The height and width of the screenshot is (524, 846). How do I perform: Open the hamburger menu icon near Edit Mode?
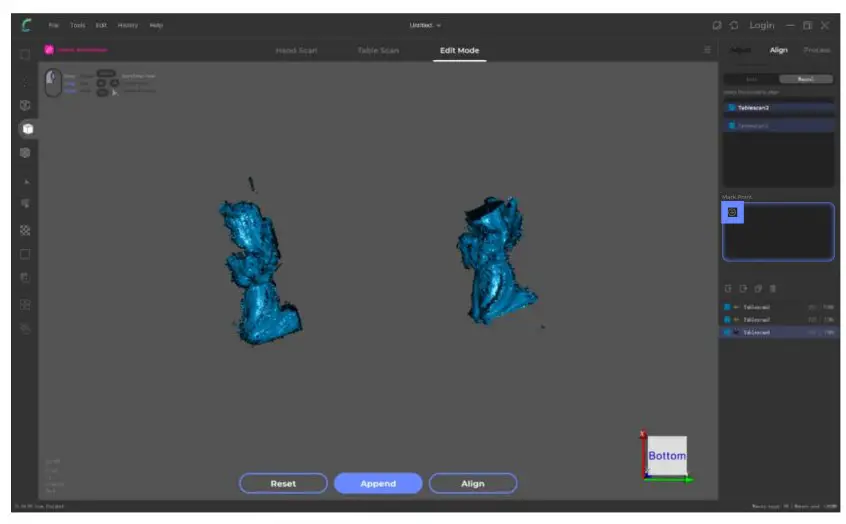pyautogui.click(x=707, y=50)
